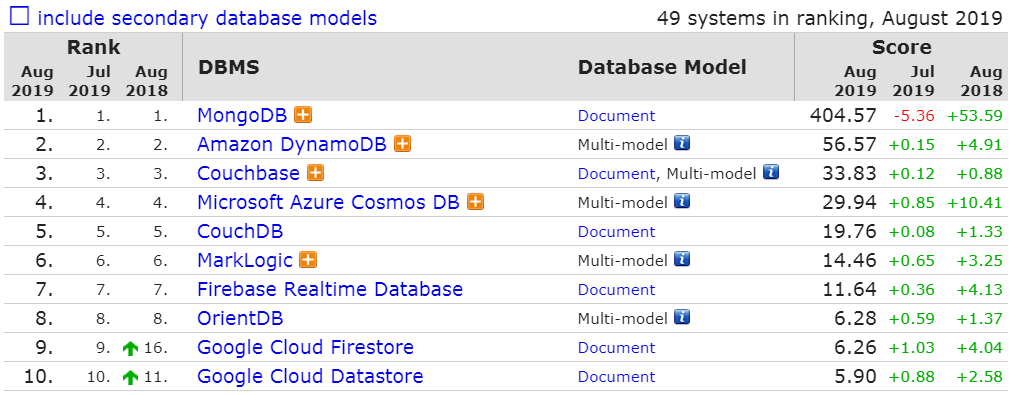Click the info icon in Couchbase row
This screenshot has height=395, width=1010.
(x=771, y=172)
